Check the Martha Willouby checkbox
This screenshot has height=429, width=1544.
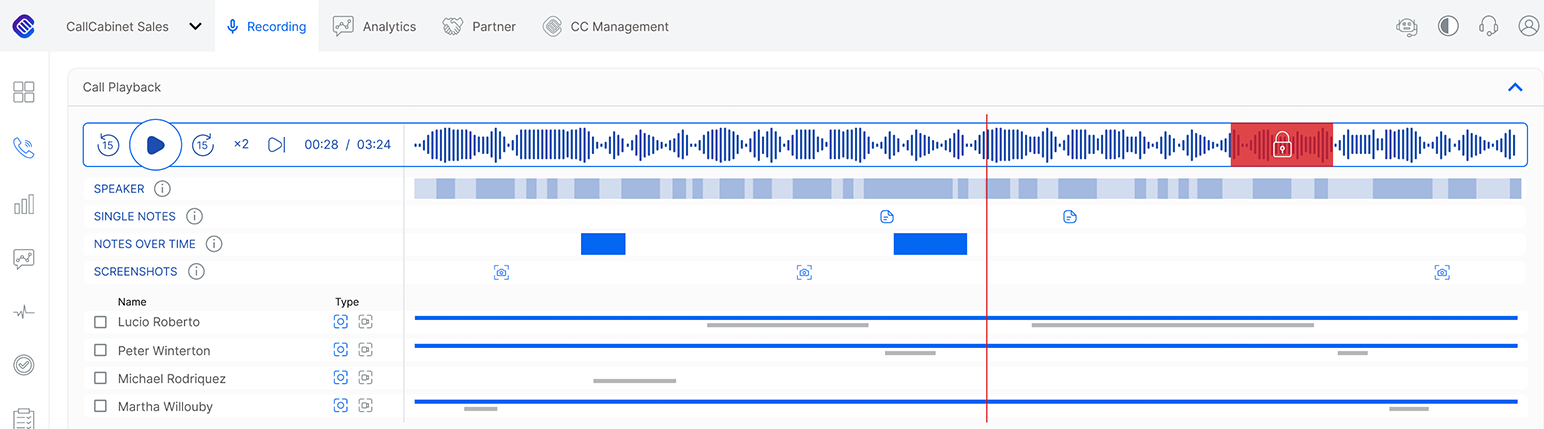coord(100,406)
